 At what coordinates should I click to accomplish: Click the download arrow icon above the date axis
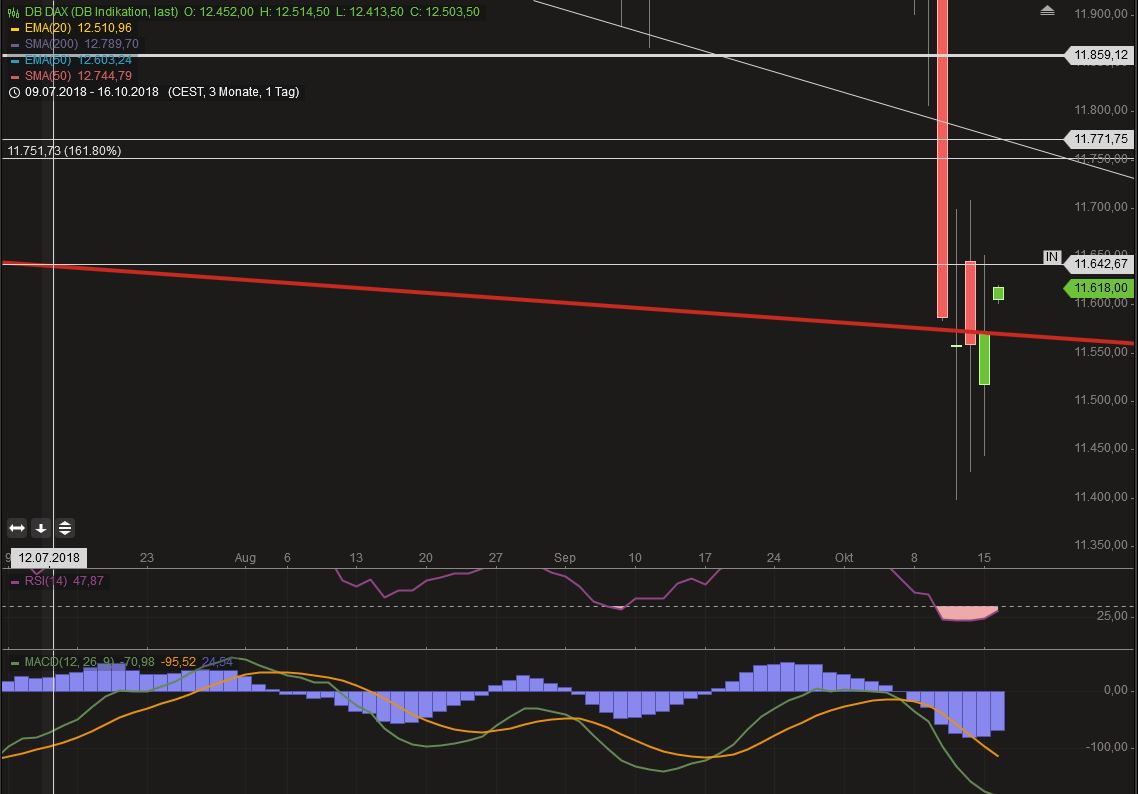tap(40, 527)
